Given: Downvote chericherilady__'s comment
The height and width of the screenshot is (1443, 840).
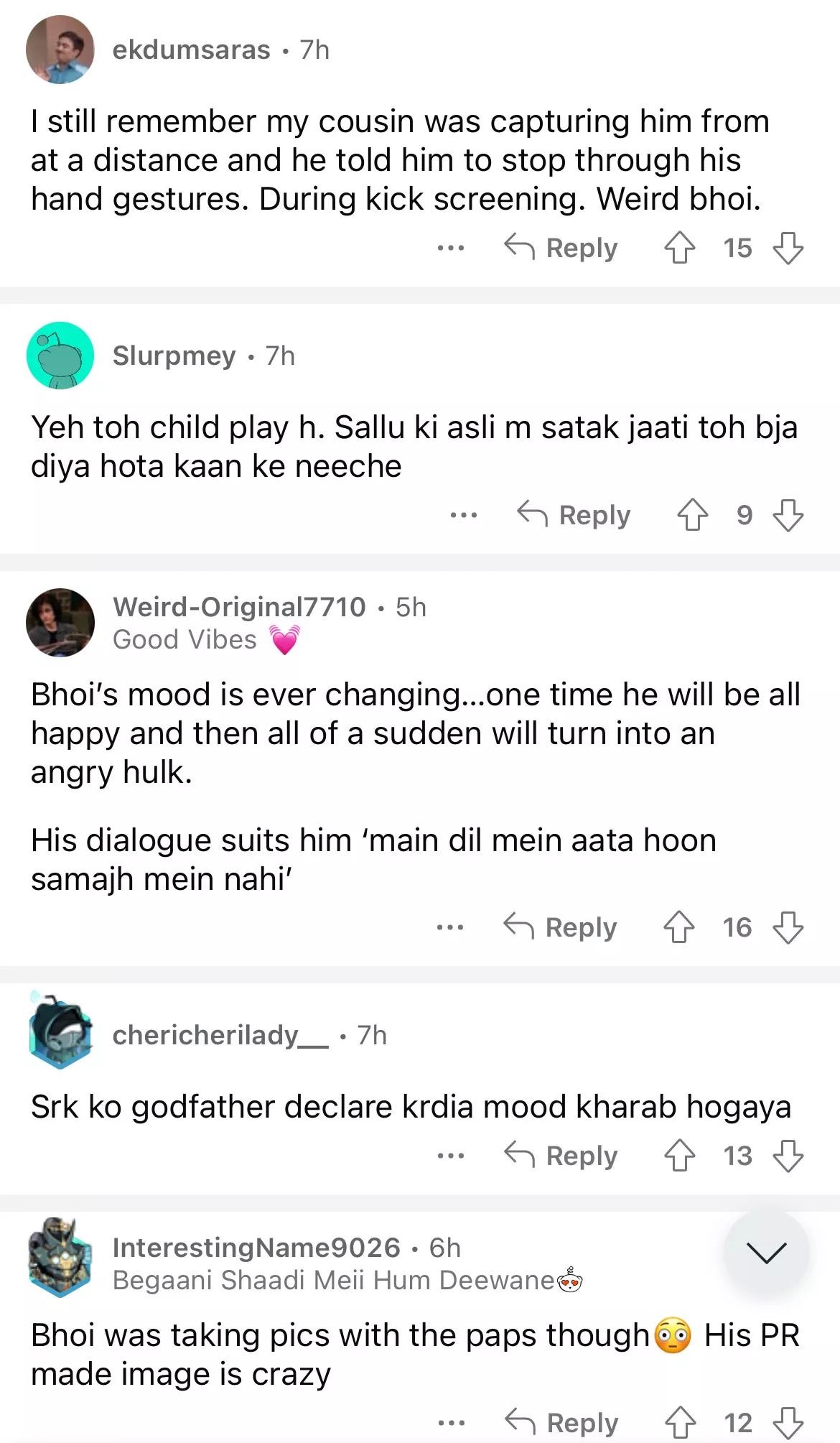Looking at the screenshot, I should tap(788, 1156).
